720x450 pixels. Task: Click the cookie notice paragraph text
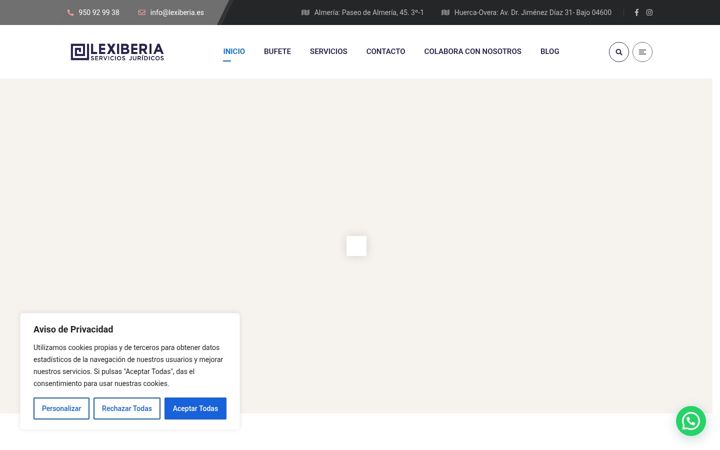point(128,366)
